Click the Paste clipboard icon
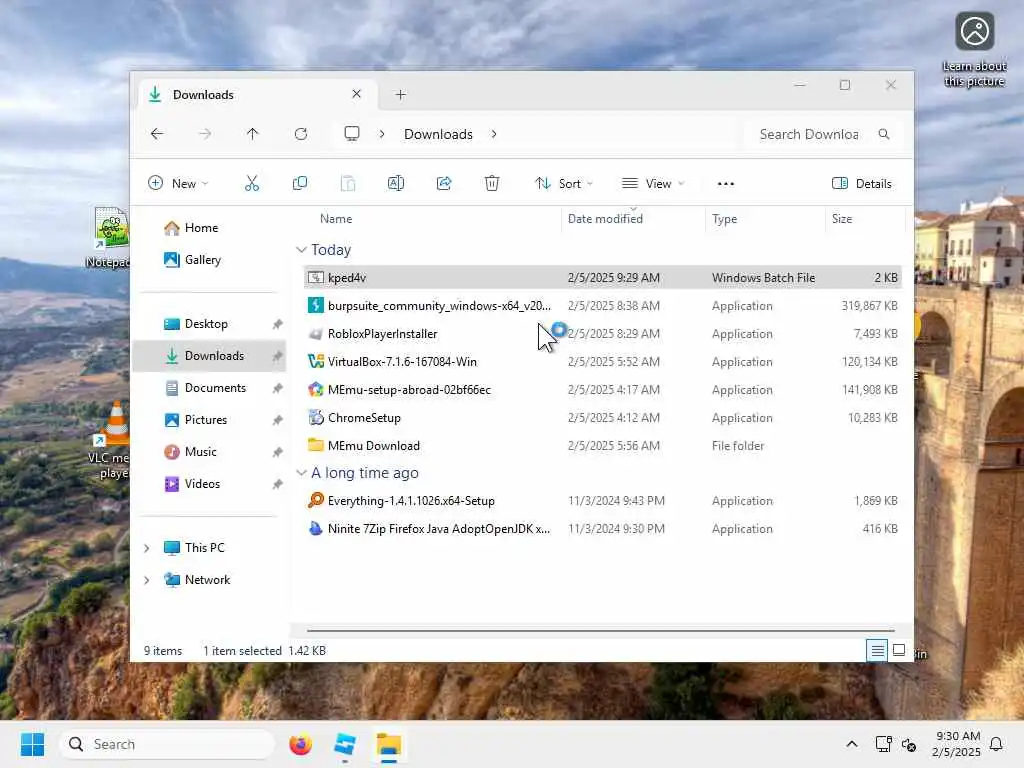Screen dimensions: 1024x768 348,184
